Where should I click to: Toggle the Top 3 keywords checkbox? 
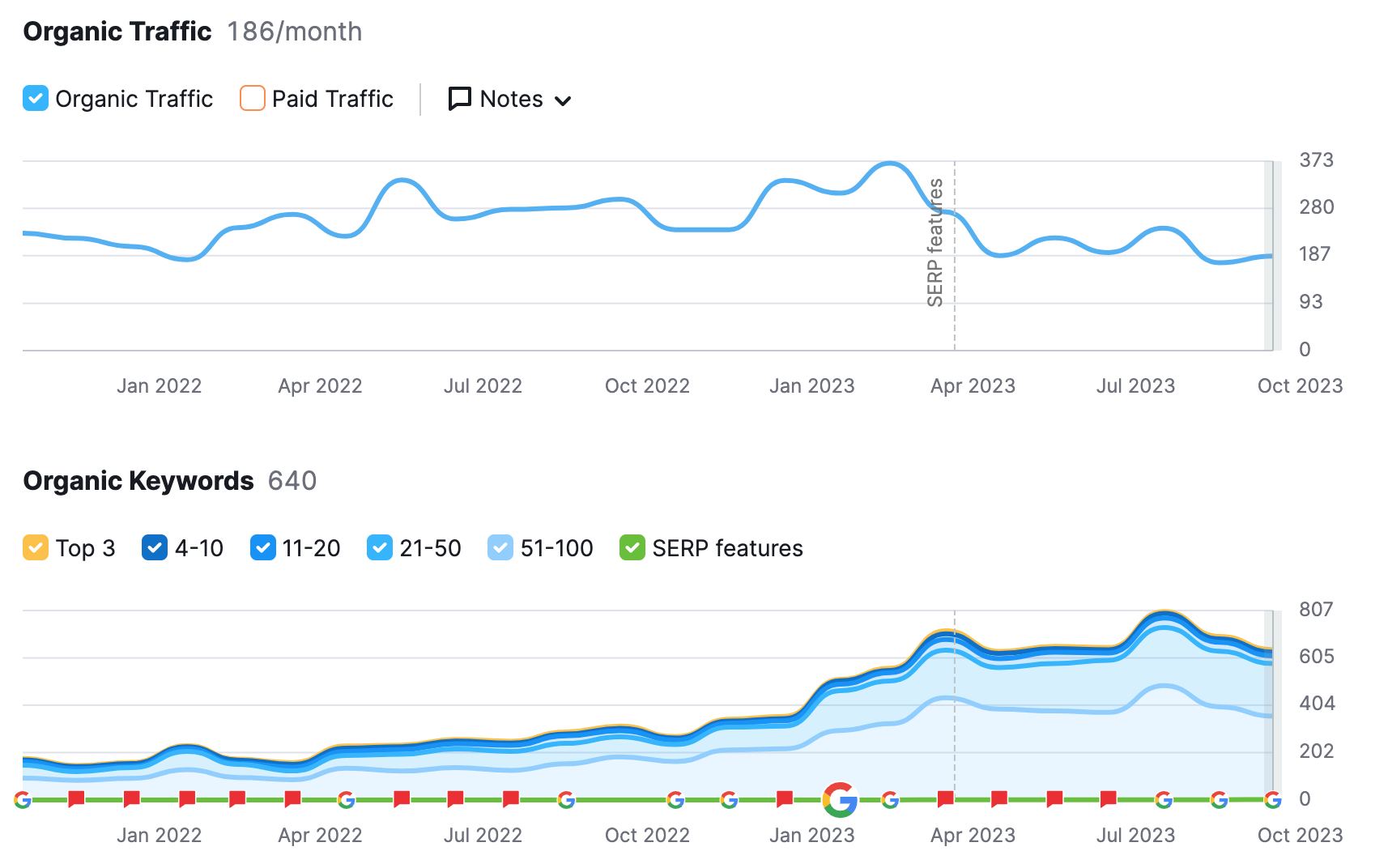click(x=36, y=548)
